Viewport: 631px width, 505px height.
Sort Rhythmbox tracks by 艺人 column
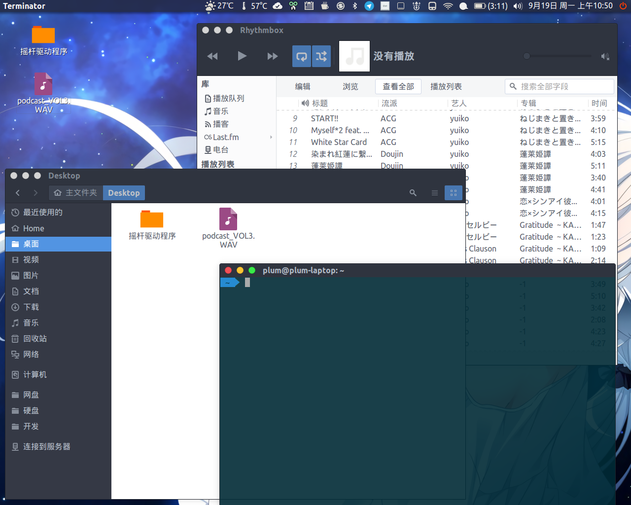click(x=459, y=103)
